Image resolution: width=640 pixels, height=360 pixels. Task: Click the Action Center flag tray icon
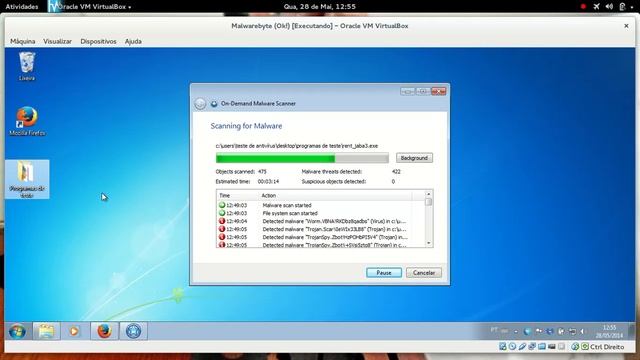tap(539, 331)
